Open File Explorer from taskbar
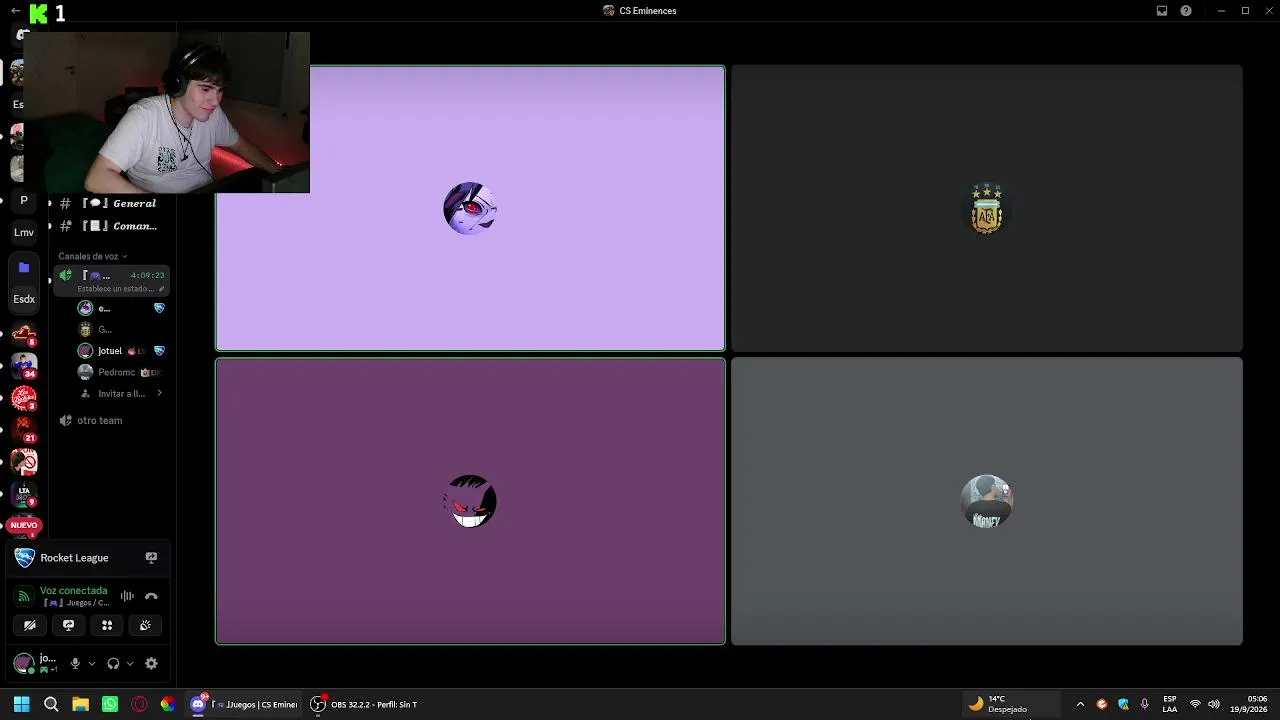This screenshot has height=720, width=1280. (80, 704)
